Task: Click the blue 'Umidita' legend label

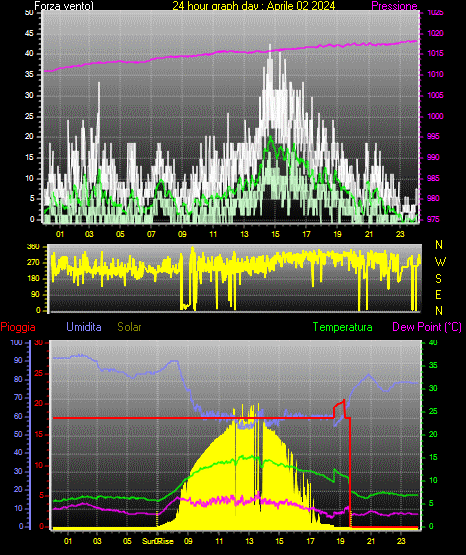Action: click(x=84, y=327)
